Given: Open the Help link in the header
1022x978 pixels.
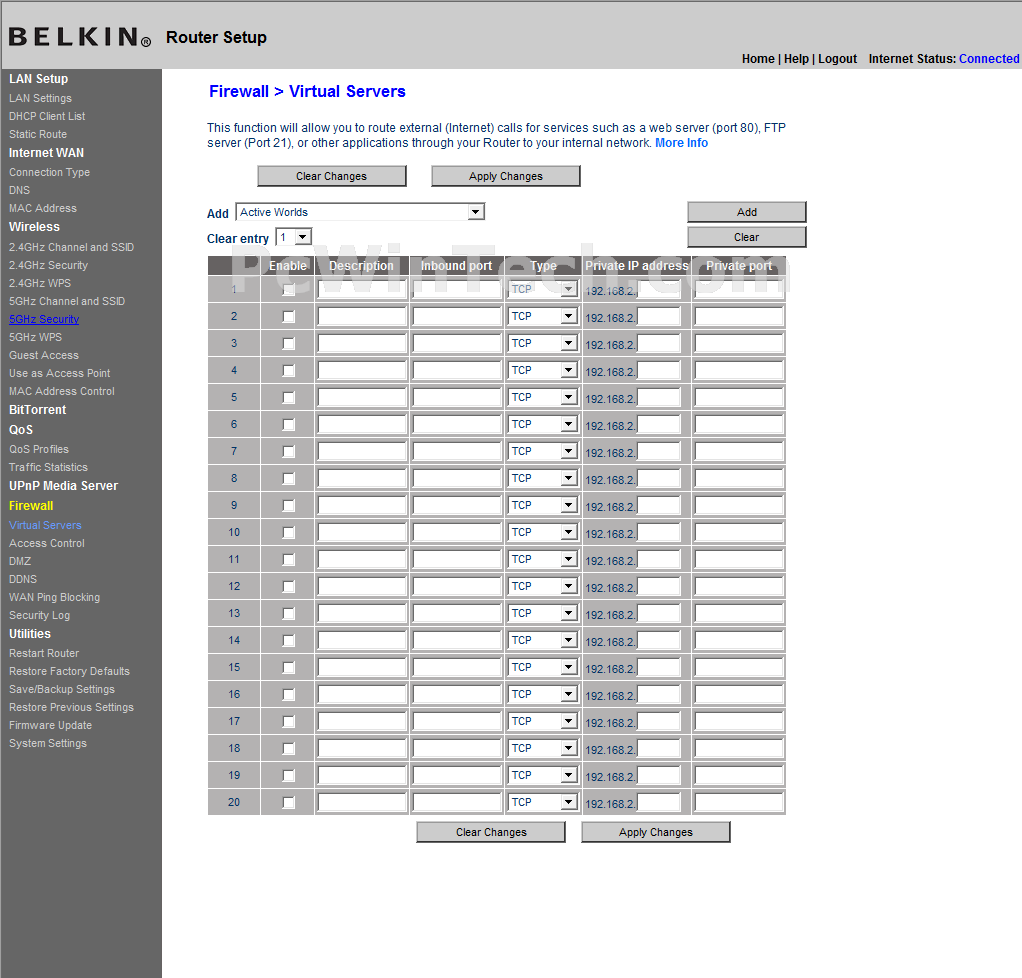Looking at the screenshot, I should 796,59.
